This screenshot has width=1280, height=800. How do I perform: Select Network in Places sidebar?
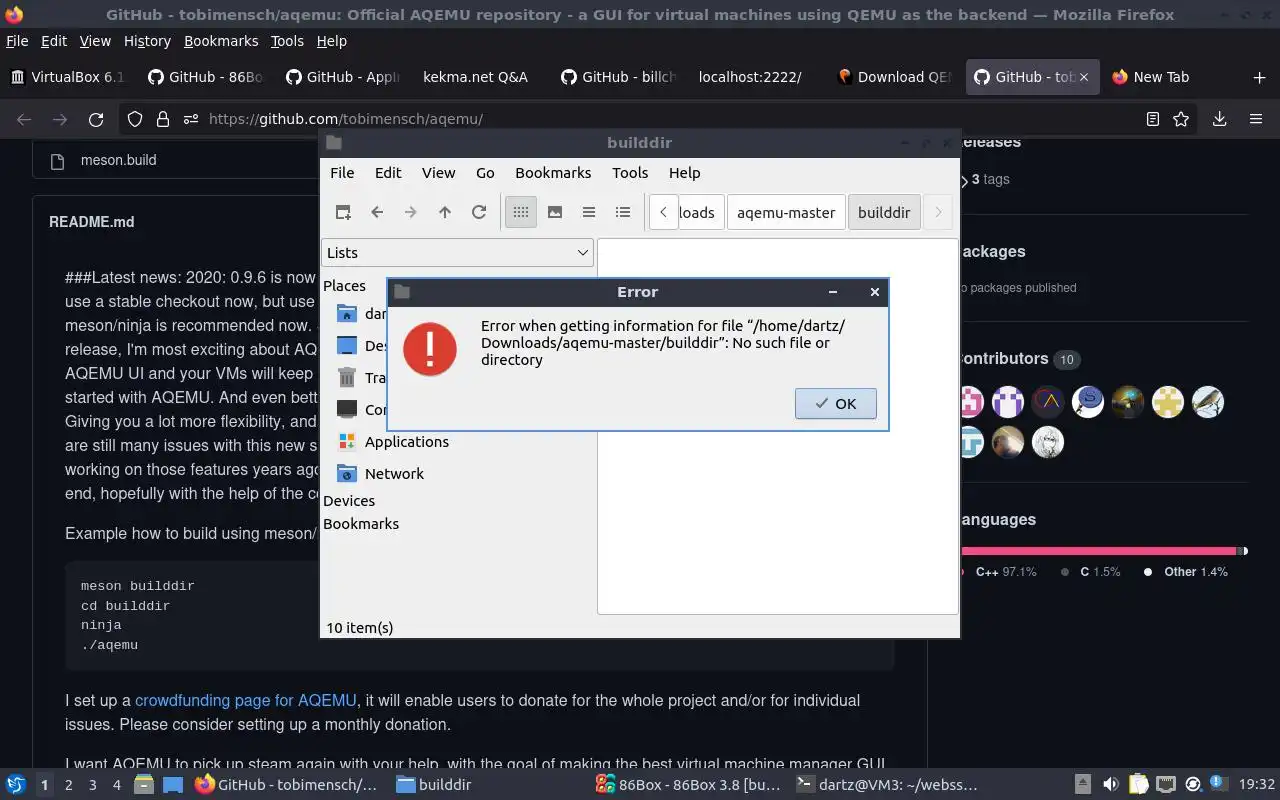point(394,474)
